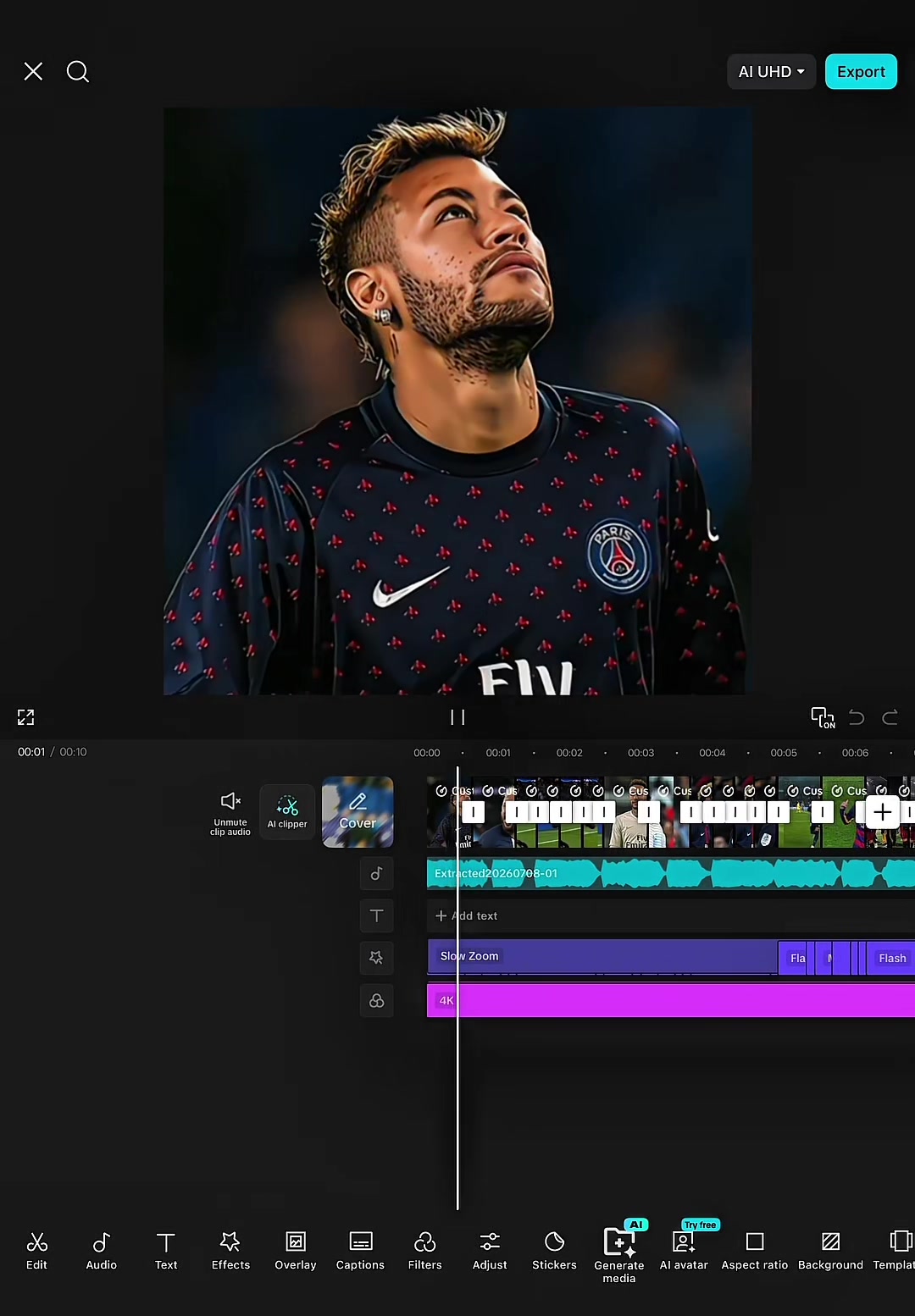Expand preview to fullscreen
The image size is (915, 1316).
coord(26,717)
